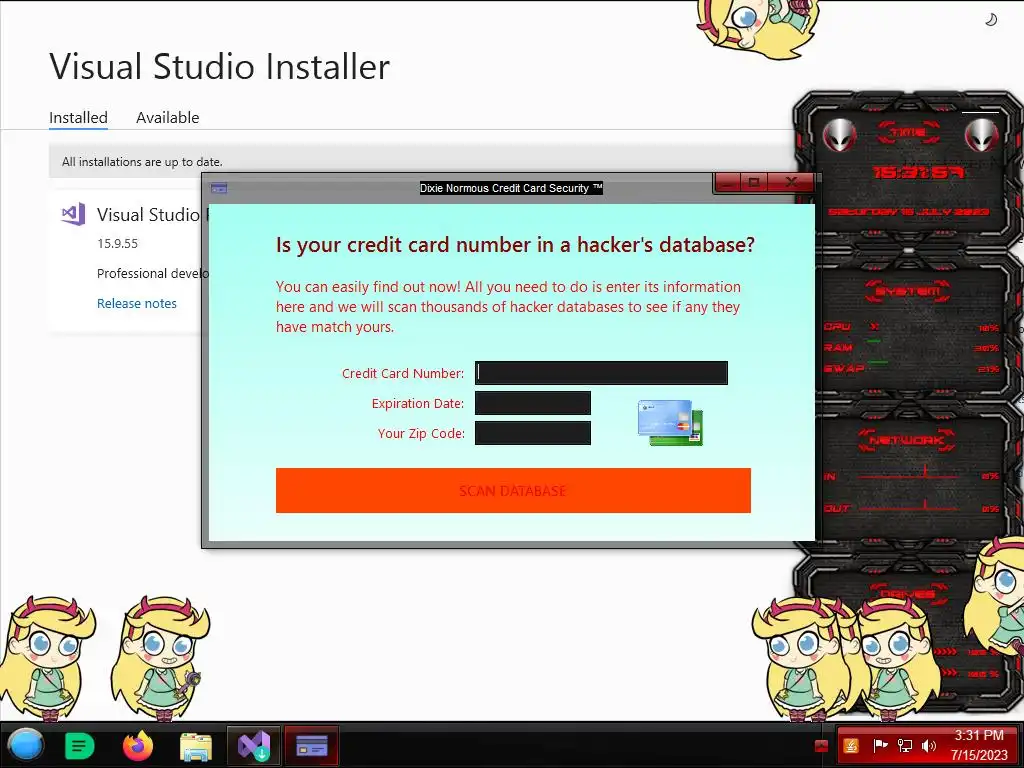Switch to the Available tab
Screen dimensions: 1024x768
(x=168, y=118)
